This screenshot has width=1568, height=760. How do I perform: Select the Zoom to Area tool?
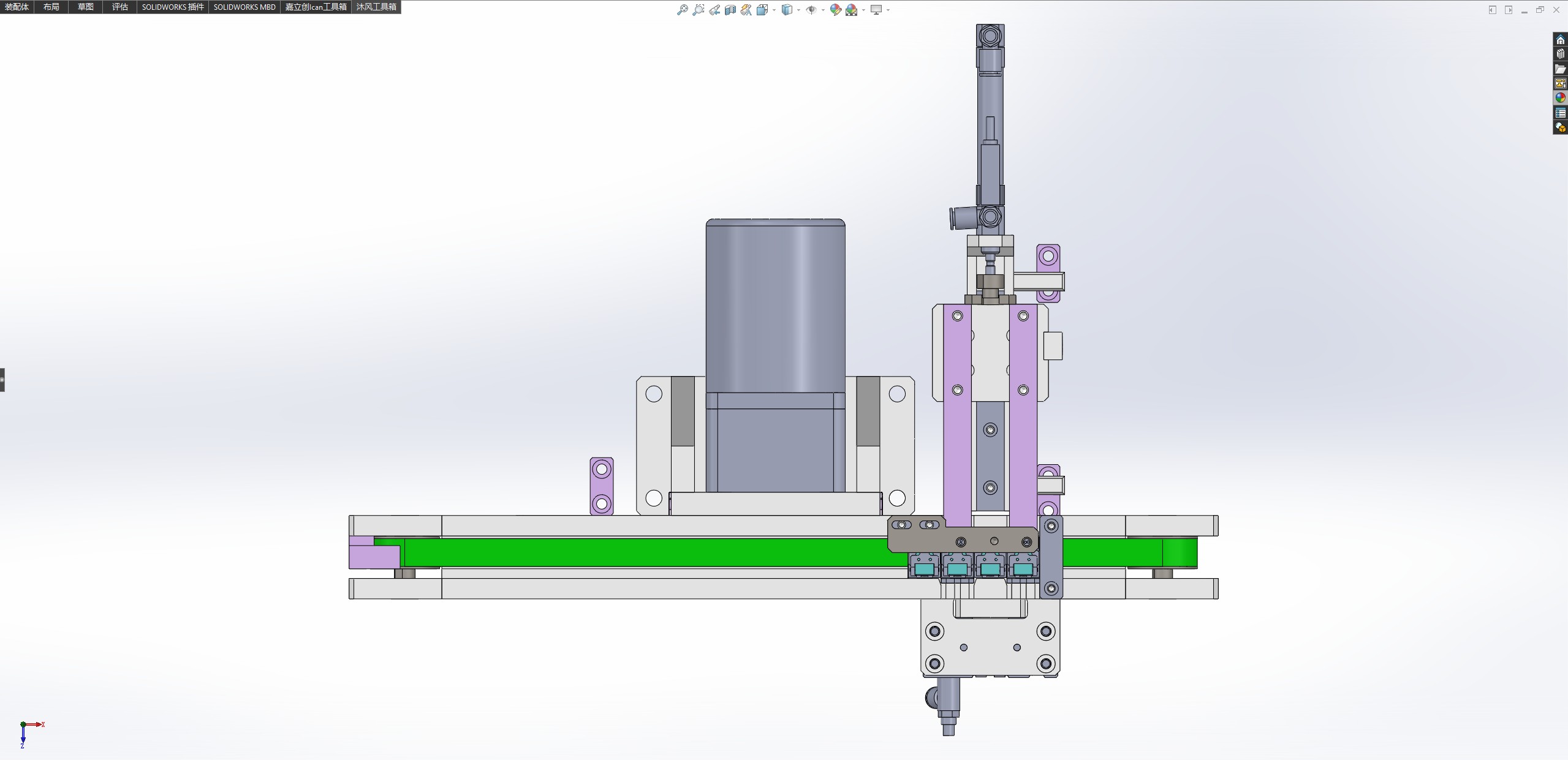[x=698, y=10]
